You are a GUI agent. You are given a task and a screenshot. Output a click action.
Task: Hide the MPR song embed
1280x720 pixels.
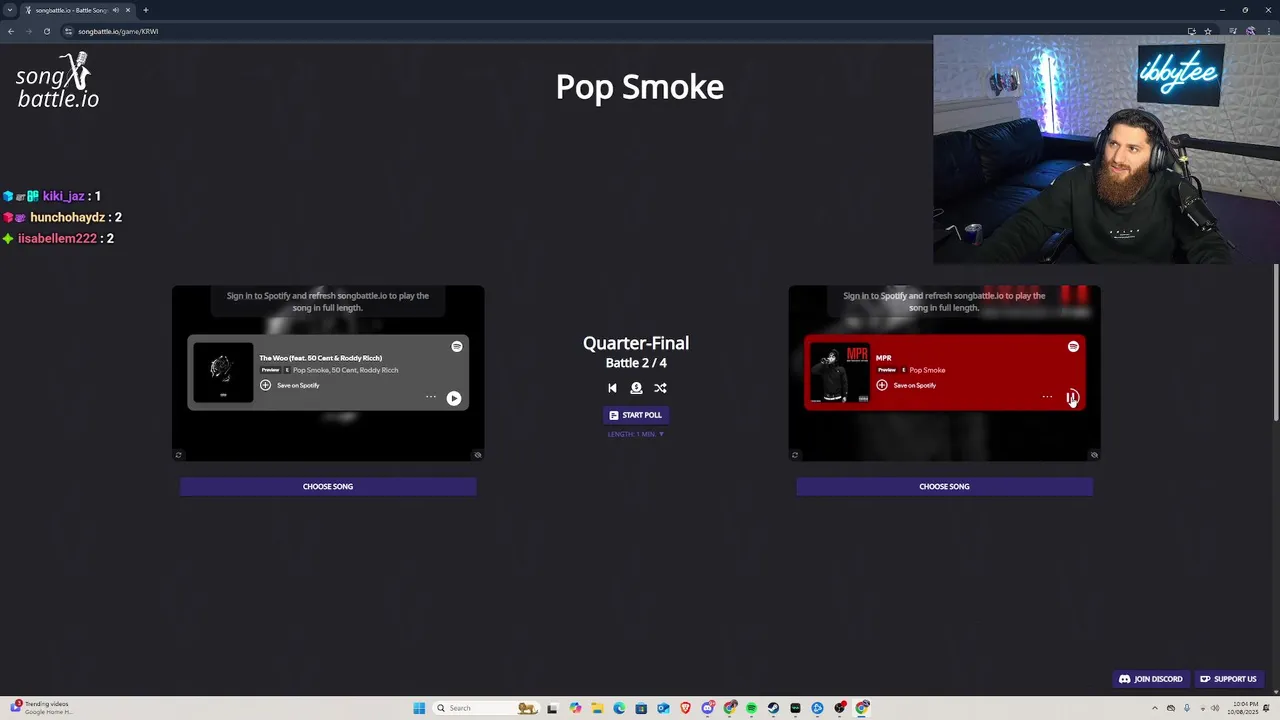[1093, 455]
